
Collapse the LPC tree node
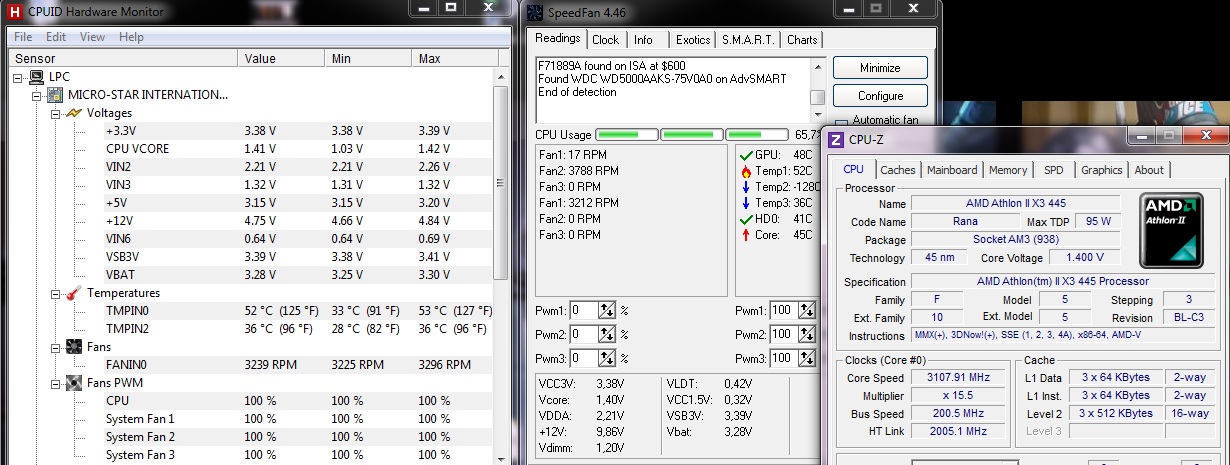(x=18, y=77)
